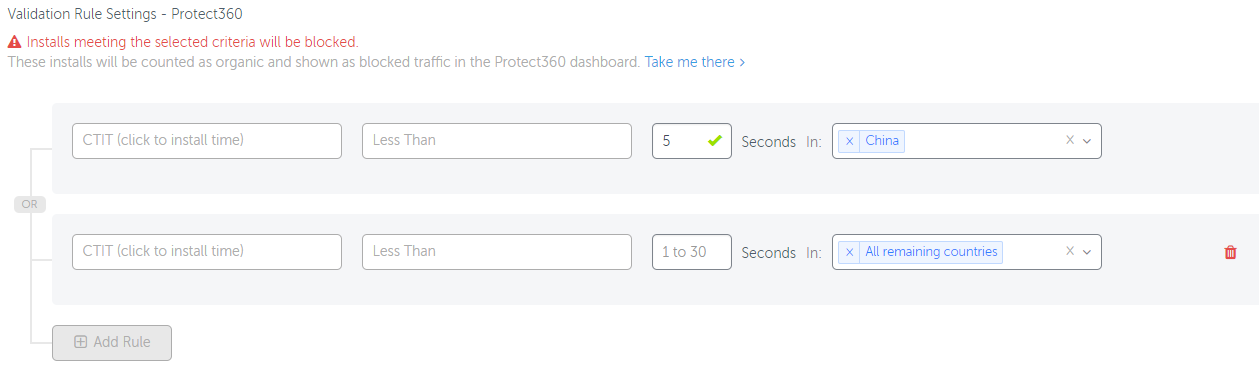Follow the Take me there link
This screenshot has width=1259, height=367.
click(695, 62)
